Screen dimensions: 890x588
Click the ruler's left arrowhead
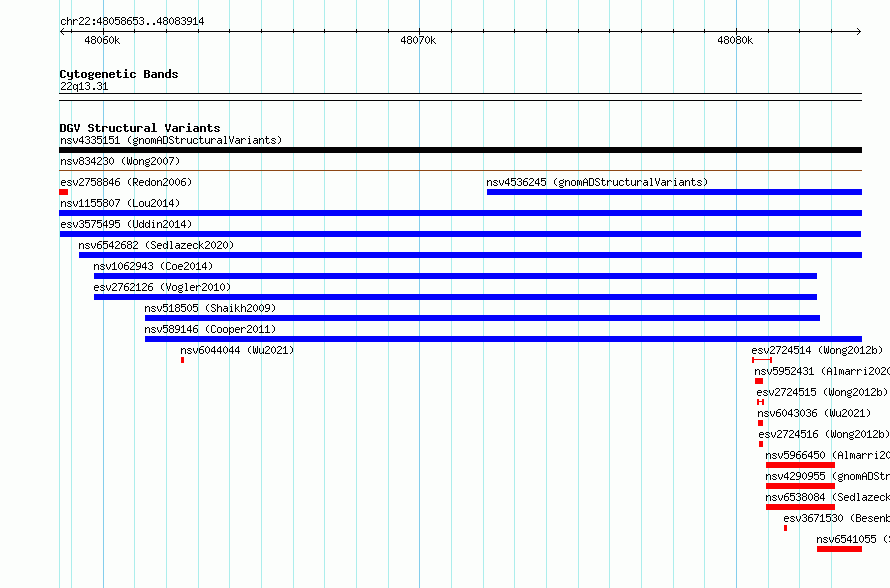coord(62,31)
